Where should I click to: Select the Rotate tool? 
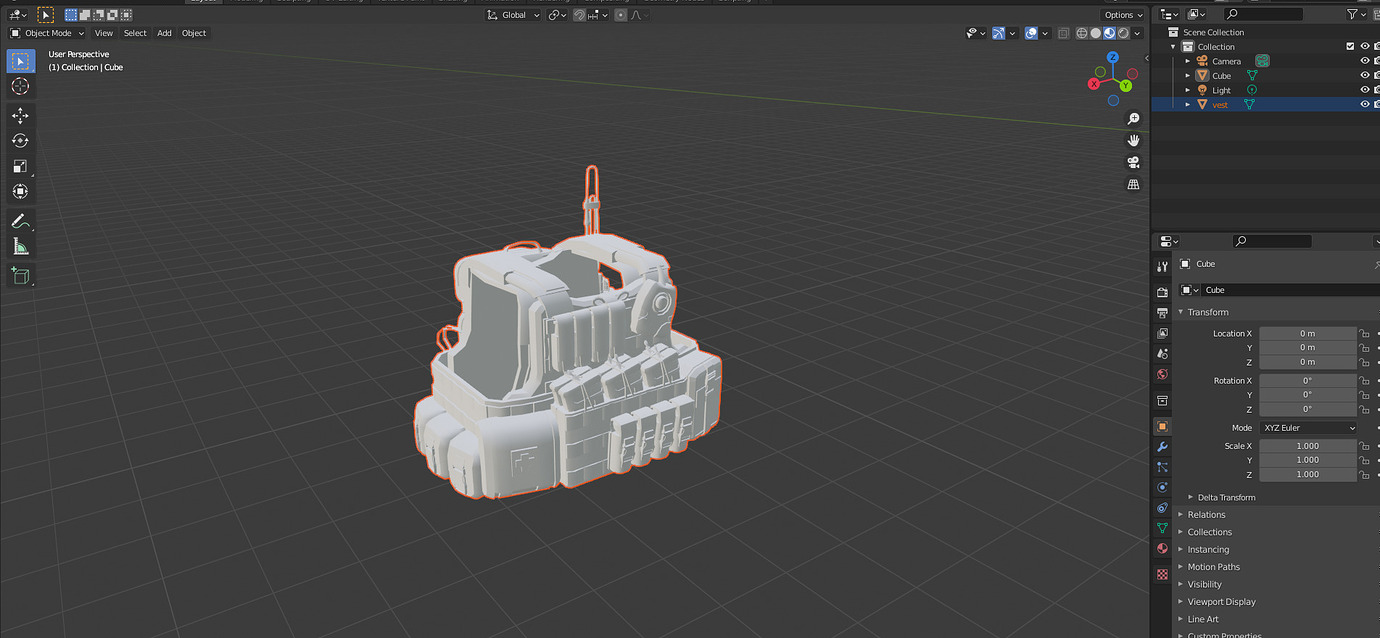[x=20, y=140]
